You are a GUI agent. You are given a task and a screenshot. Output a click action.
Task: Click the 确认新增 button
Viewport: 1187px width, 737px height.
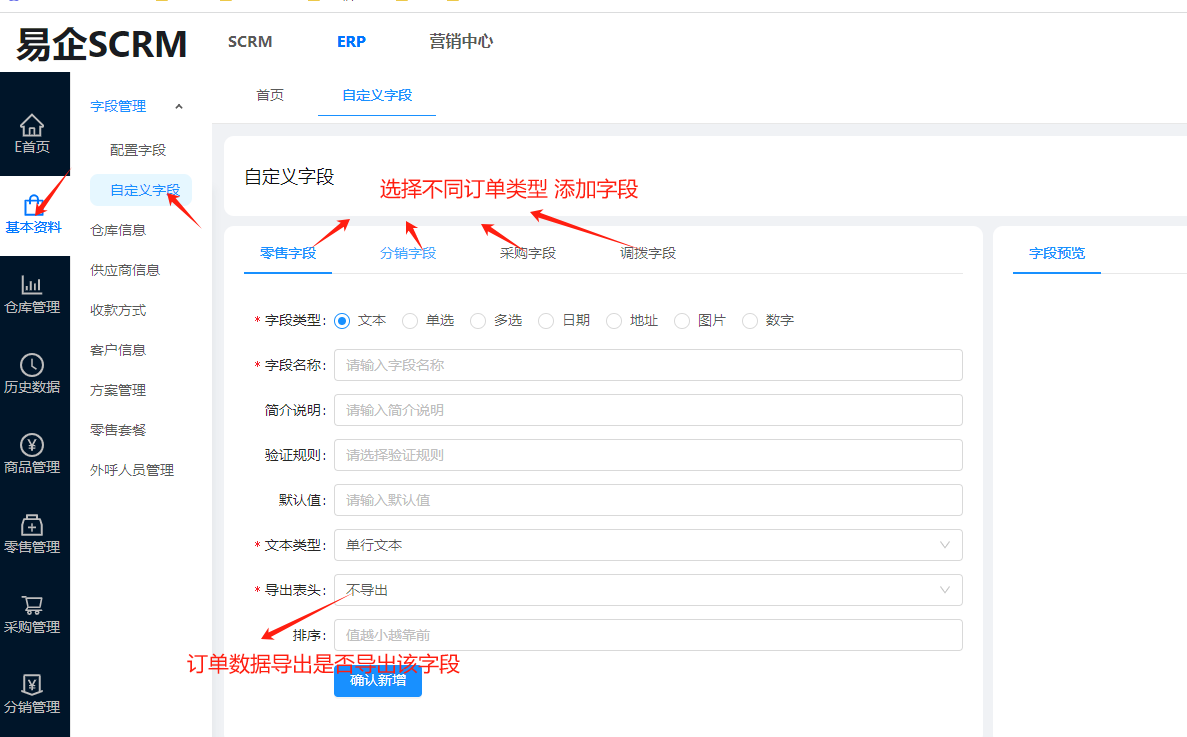click(378, 680)
